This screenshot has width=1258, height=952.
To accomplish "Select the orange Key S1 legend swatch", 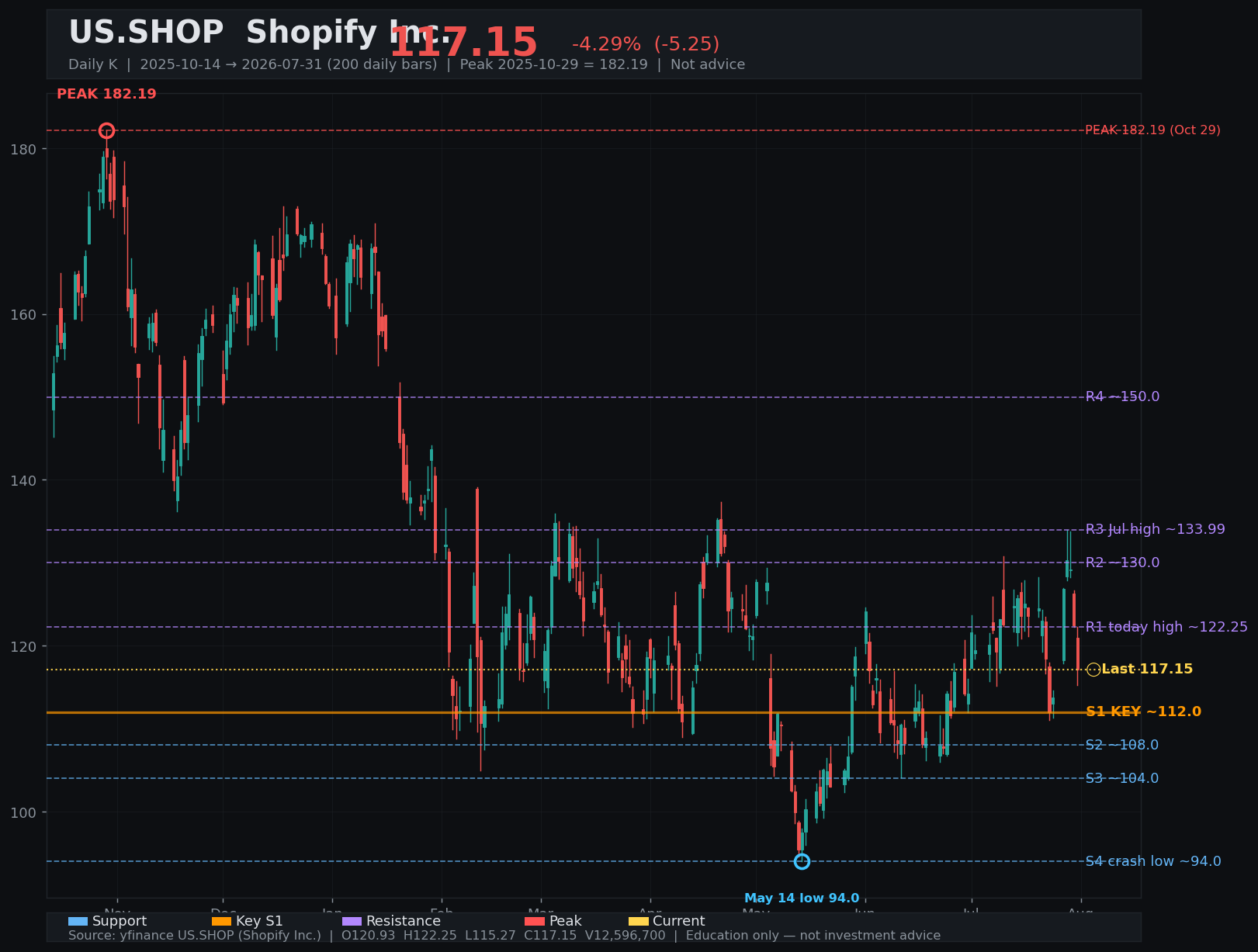I will point(221,921).
